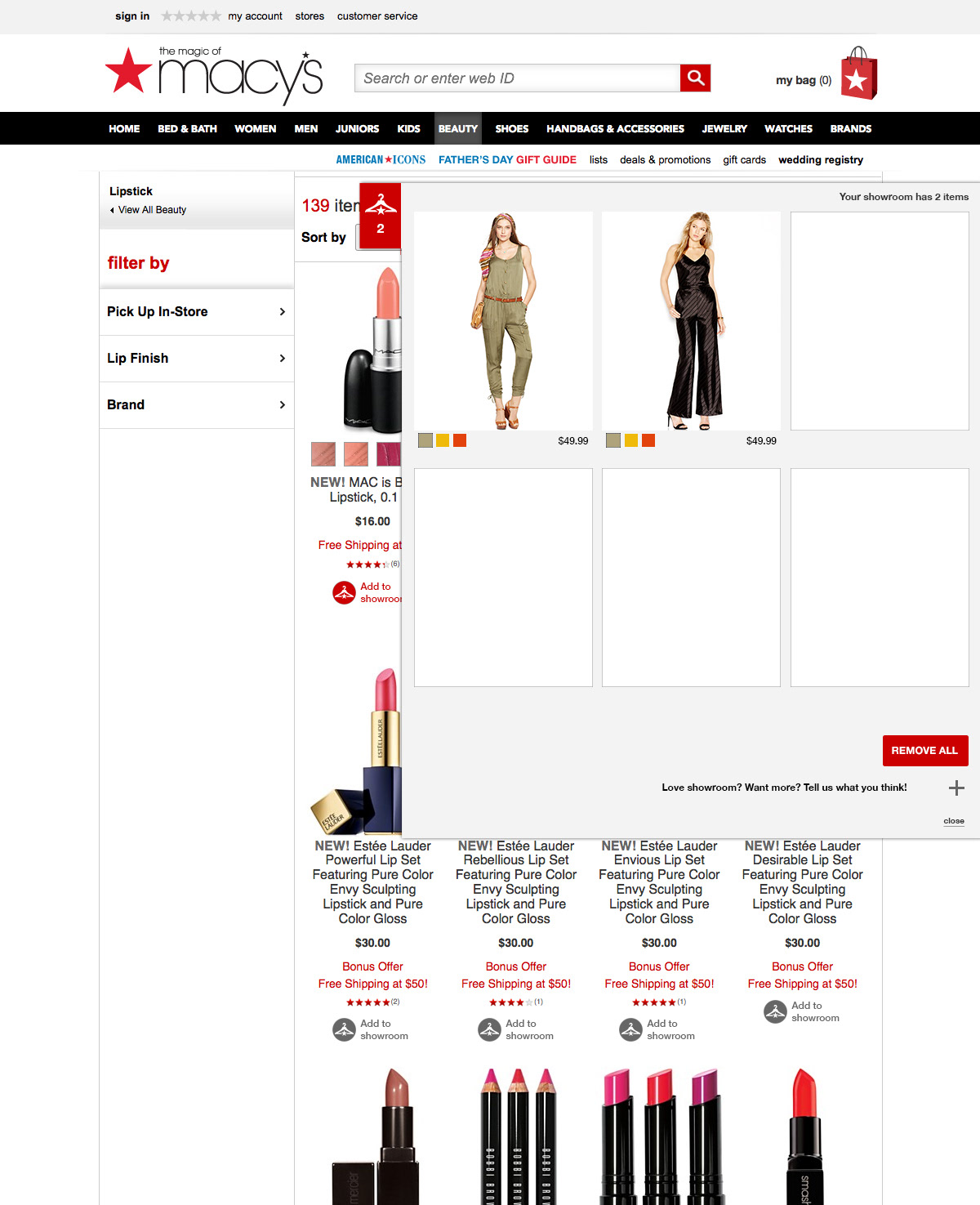This screenshot has width=980, height=1205.
Task: Open the gift cards link
Action: click(744, 159)
